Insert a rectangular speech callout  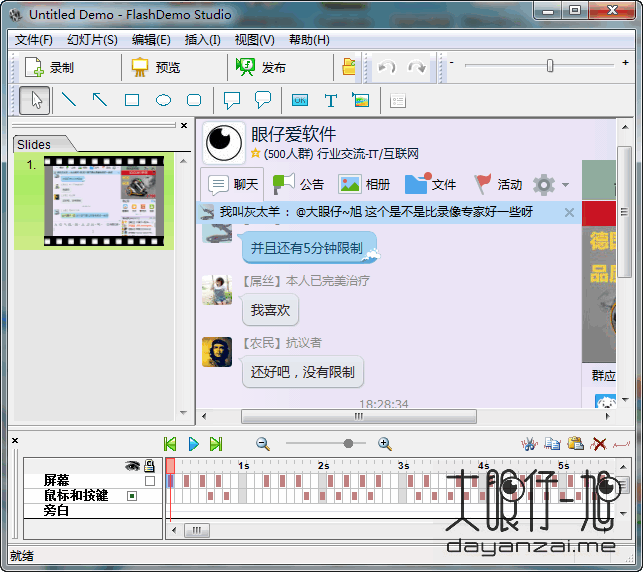coord(232,100)
